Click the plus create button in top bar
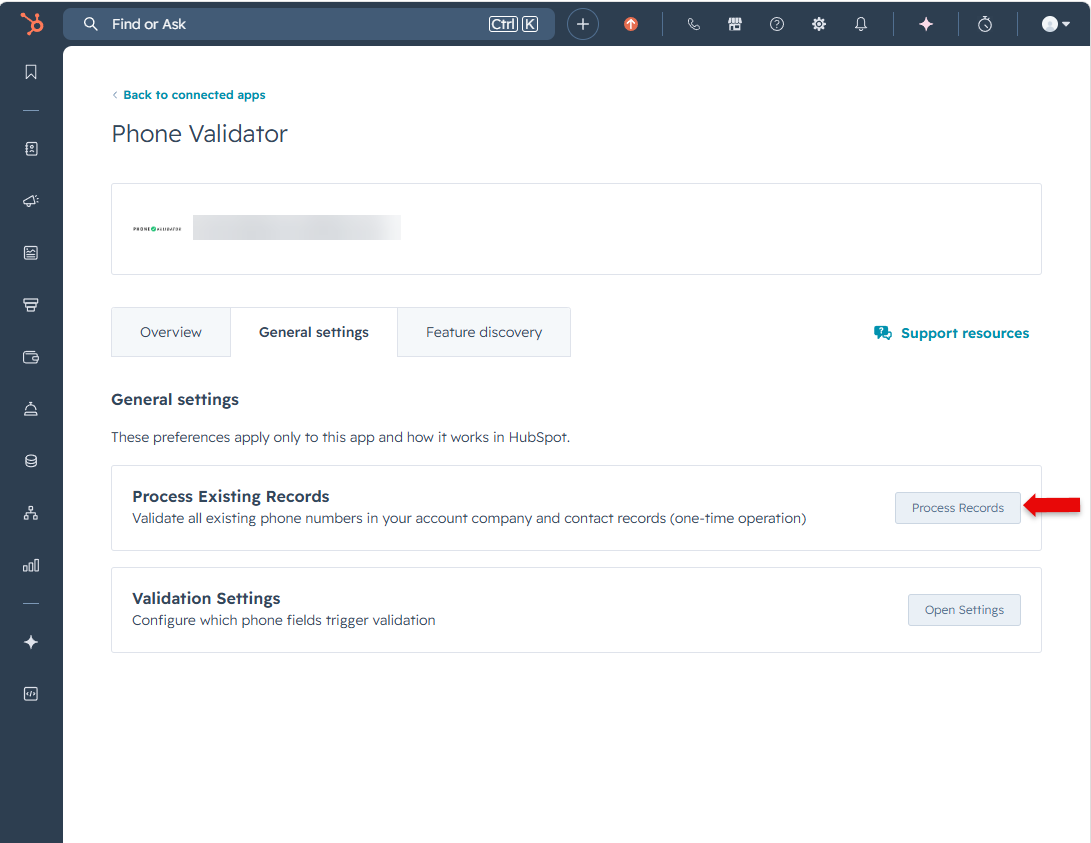1091x843 pixels. pyautogui.click(x=582, y=24)
